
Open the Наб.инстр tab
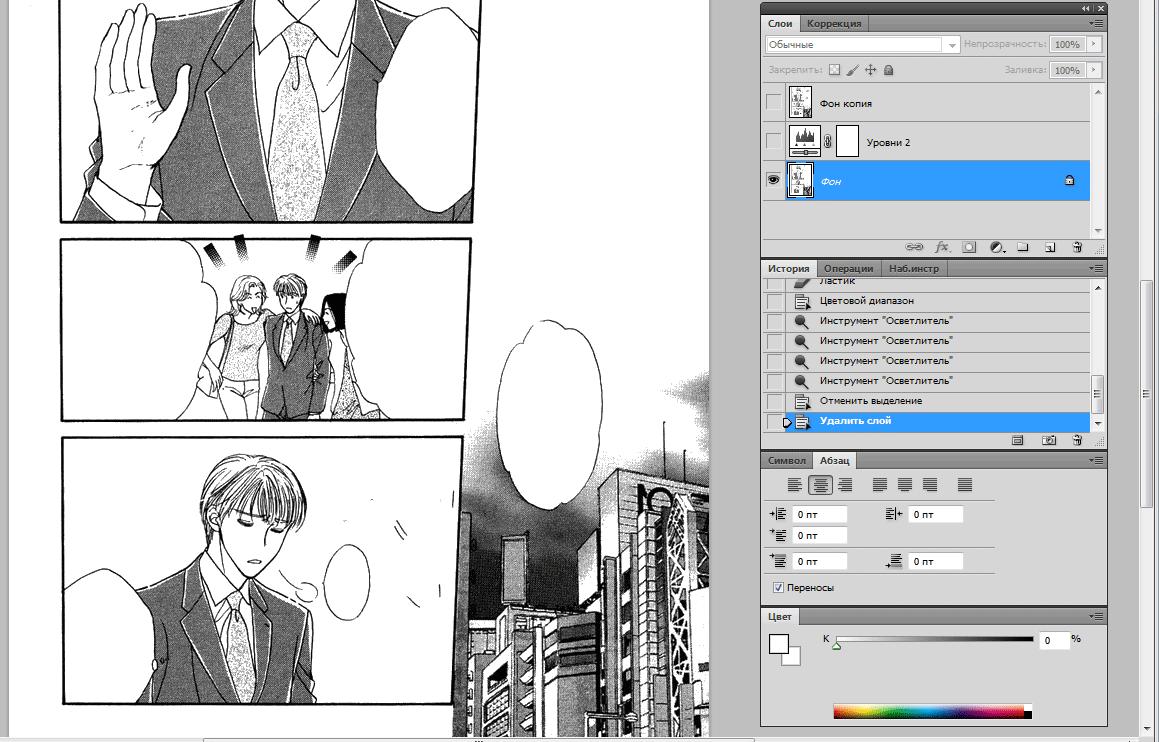(914, 268)
